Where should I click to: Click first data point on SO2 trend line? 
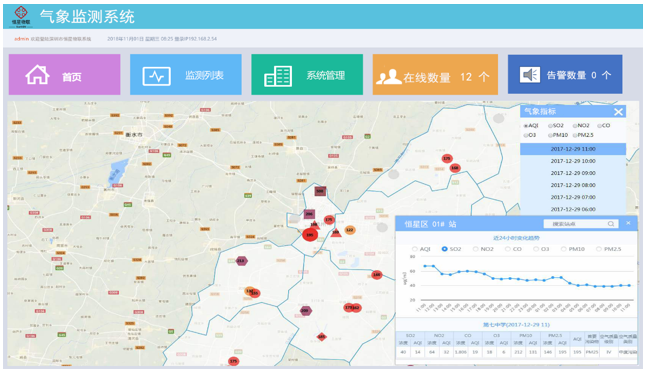[424, 266]
